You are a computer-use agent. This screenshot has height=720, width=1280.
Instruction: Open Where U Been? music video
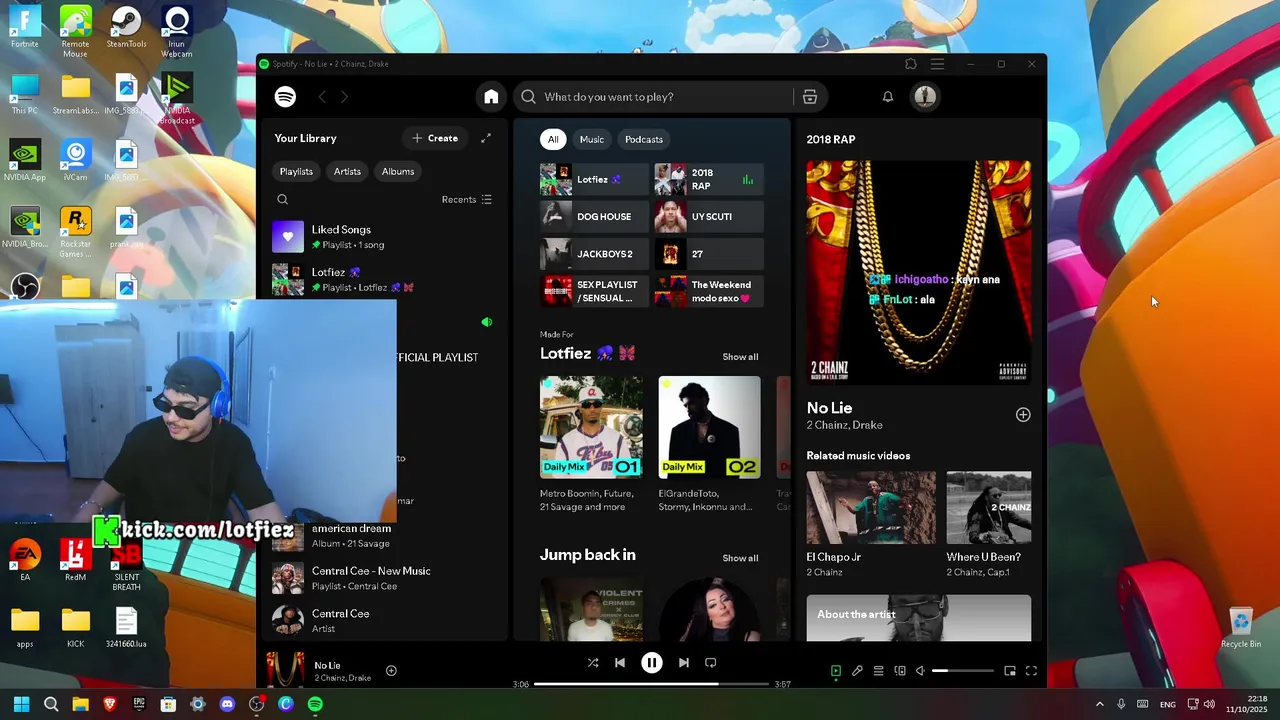[x=989, y=508]
